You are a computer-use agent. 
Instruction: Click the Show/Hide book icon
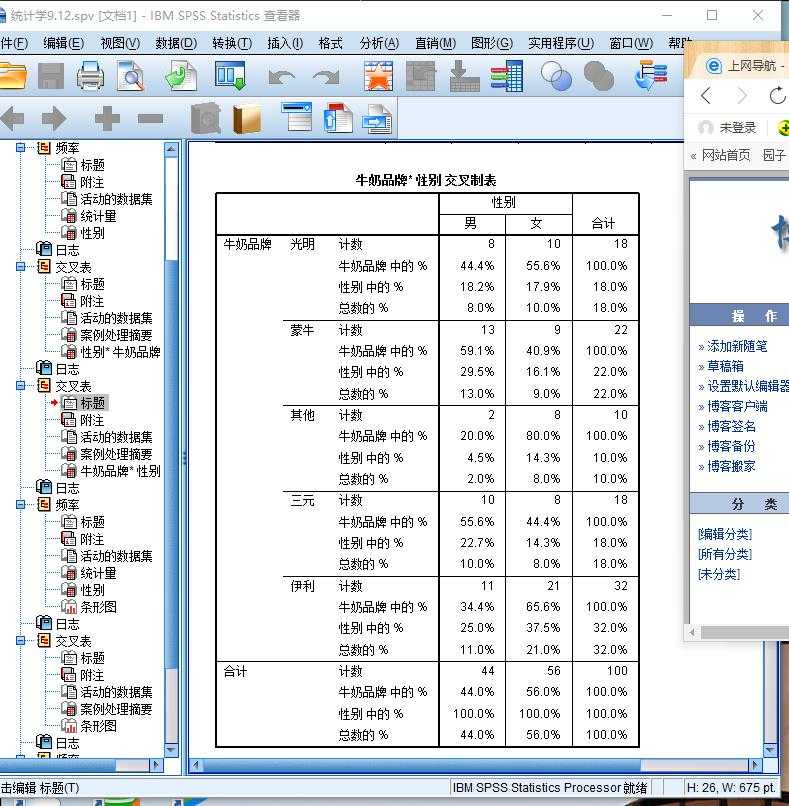[x=206, y=119]
